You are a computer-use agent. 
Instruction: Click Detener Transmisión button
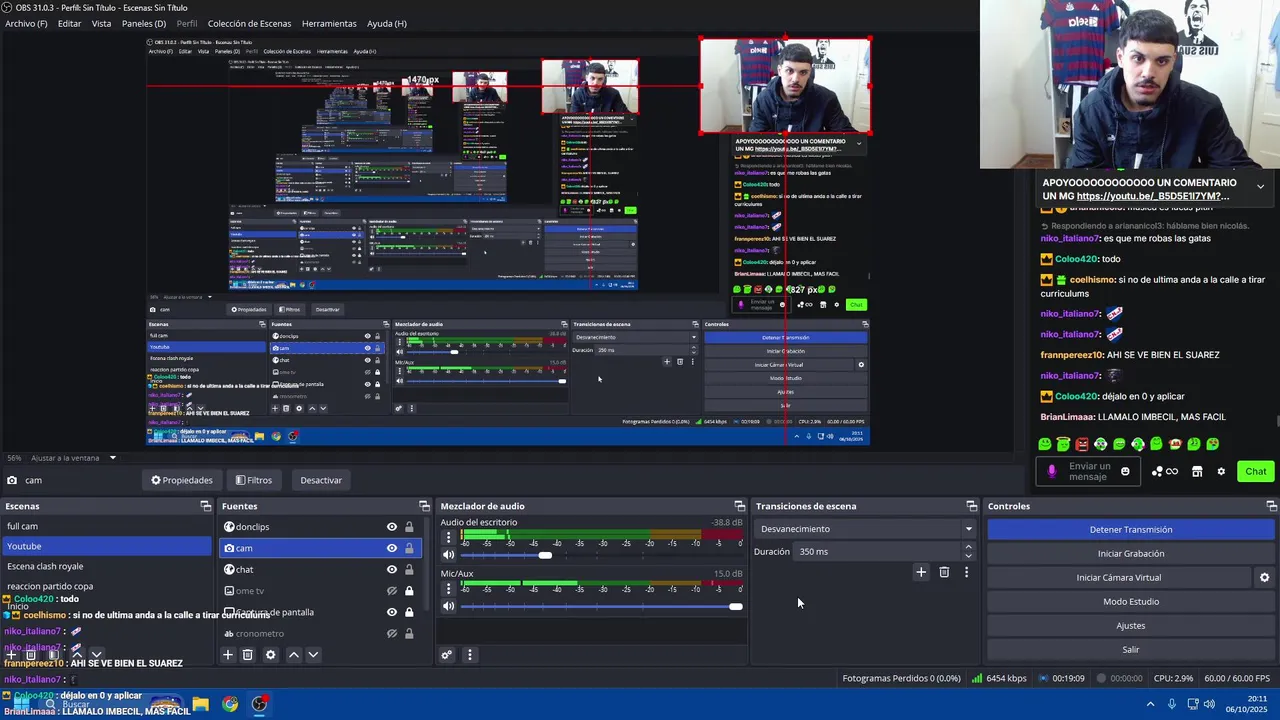point(1131,529)
